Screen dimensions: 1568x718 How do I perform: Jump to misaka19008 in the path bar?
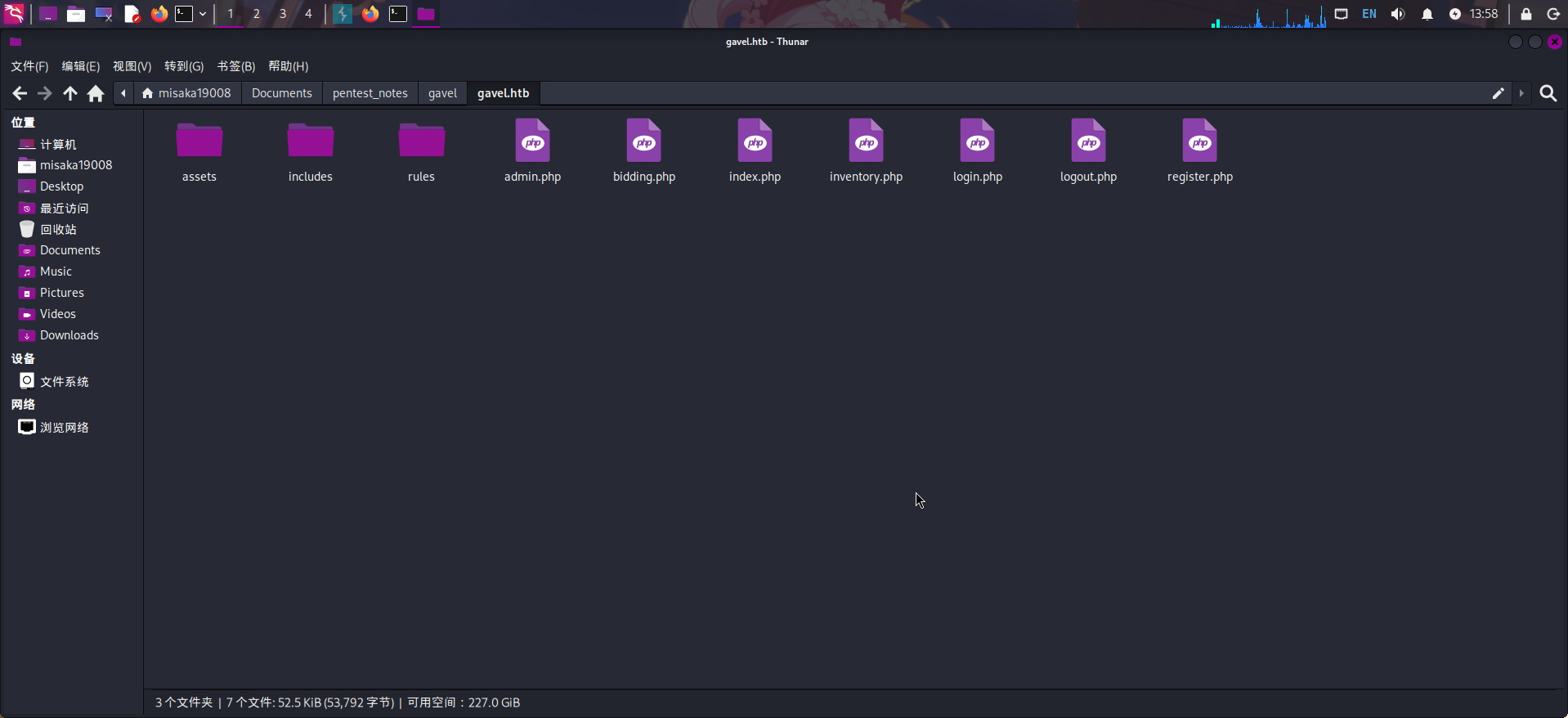(x=186, y=93)
